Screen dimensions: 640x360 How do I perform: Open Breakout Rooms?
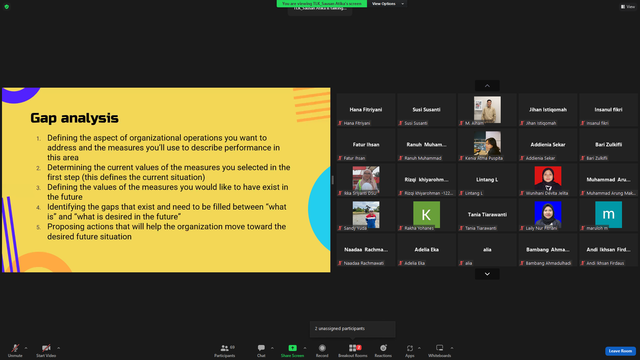tap(353, 350)
